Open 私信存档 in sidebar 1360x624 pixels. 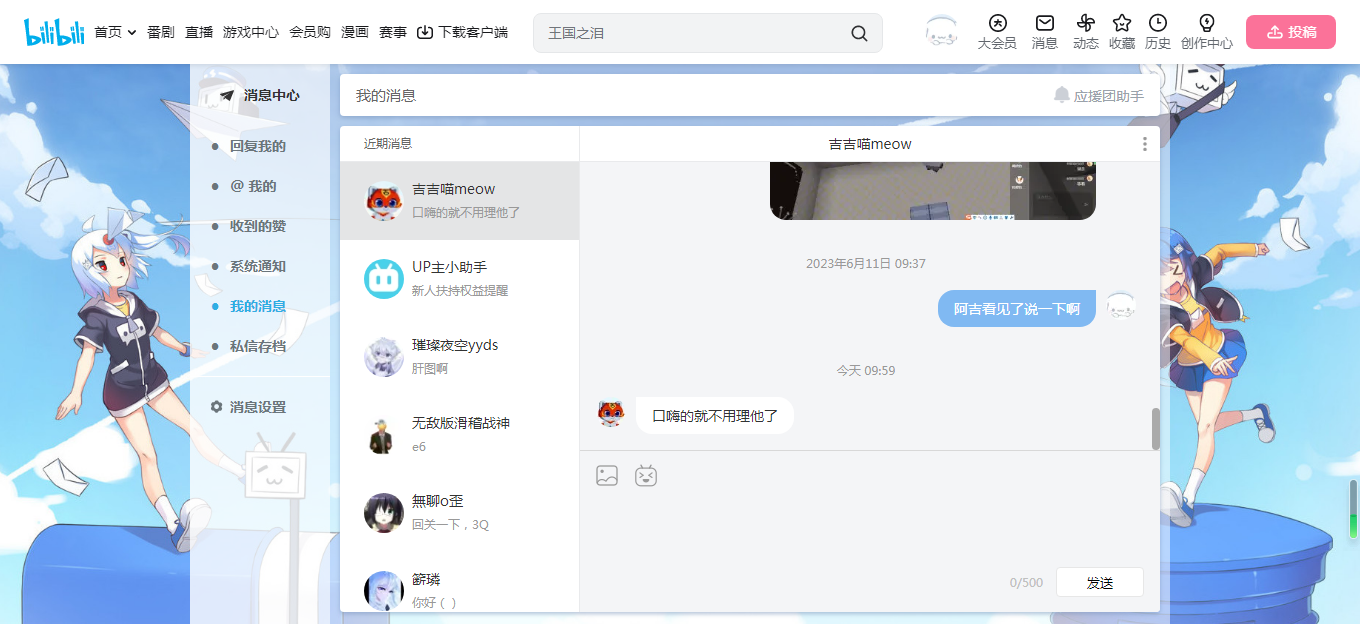pos(258,346)
